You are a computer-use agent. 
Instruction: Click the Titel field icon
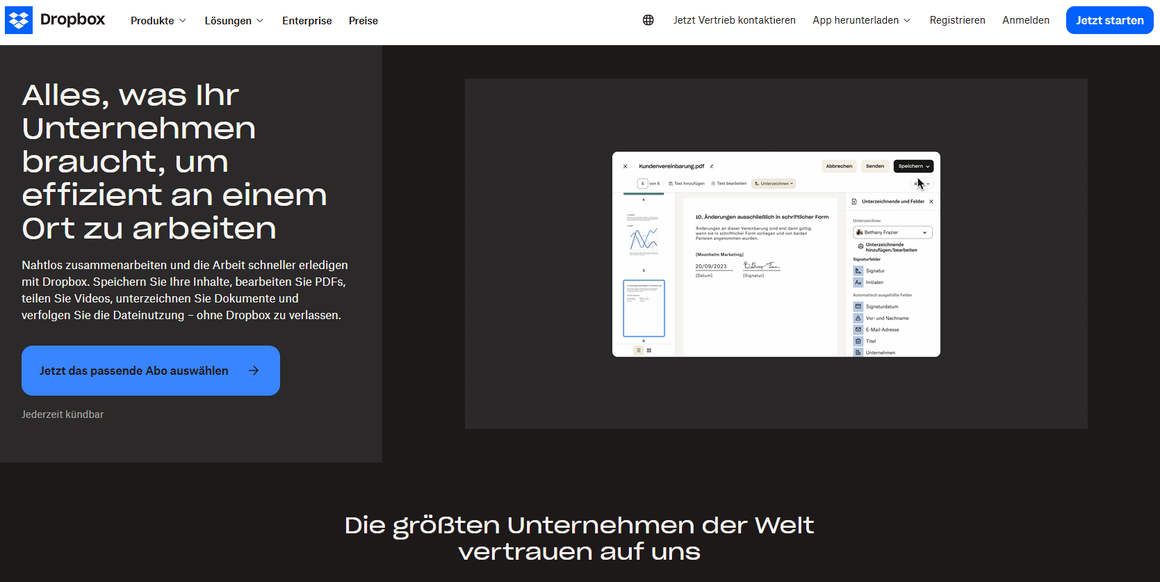tap(857, 341)
